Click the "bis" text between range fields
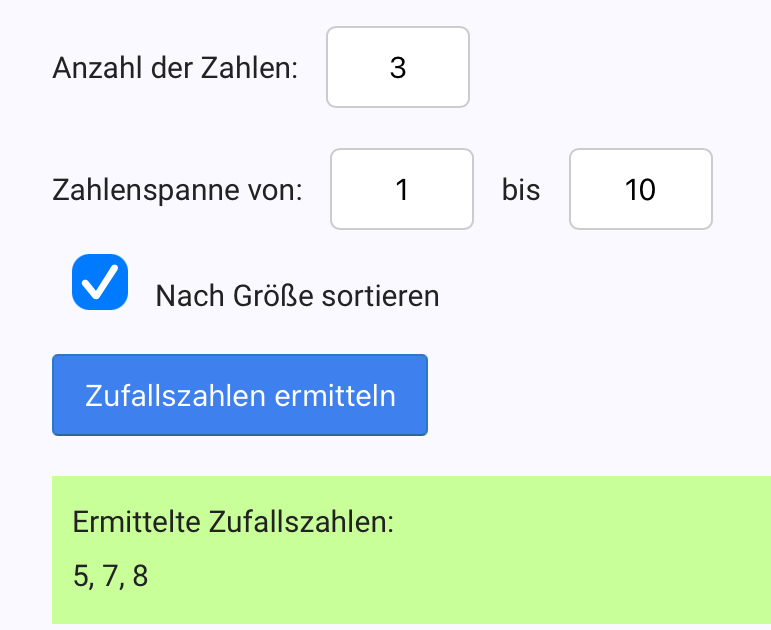 [521, 189]
